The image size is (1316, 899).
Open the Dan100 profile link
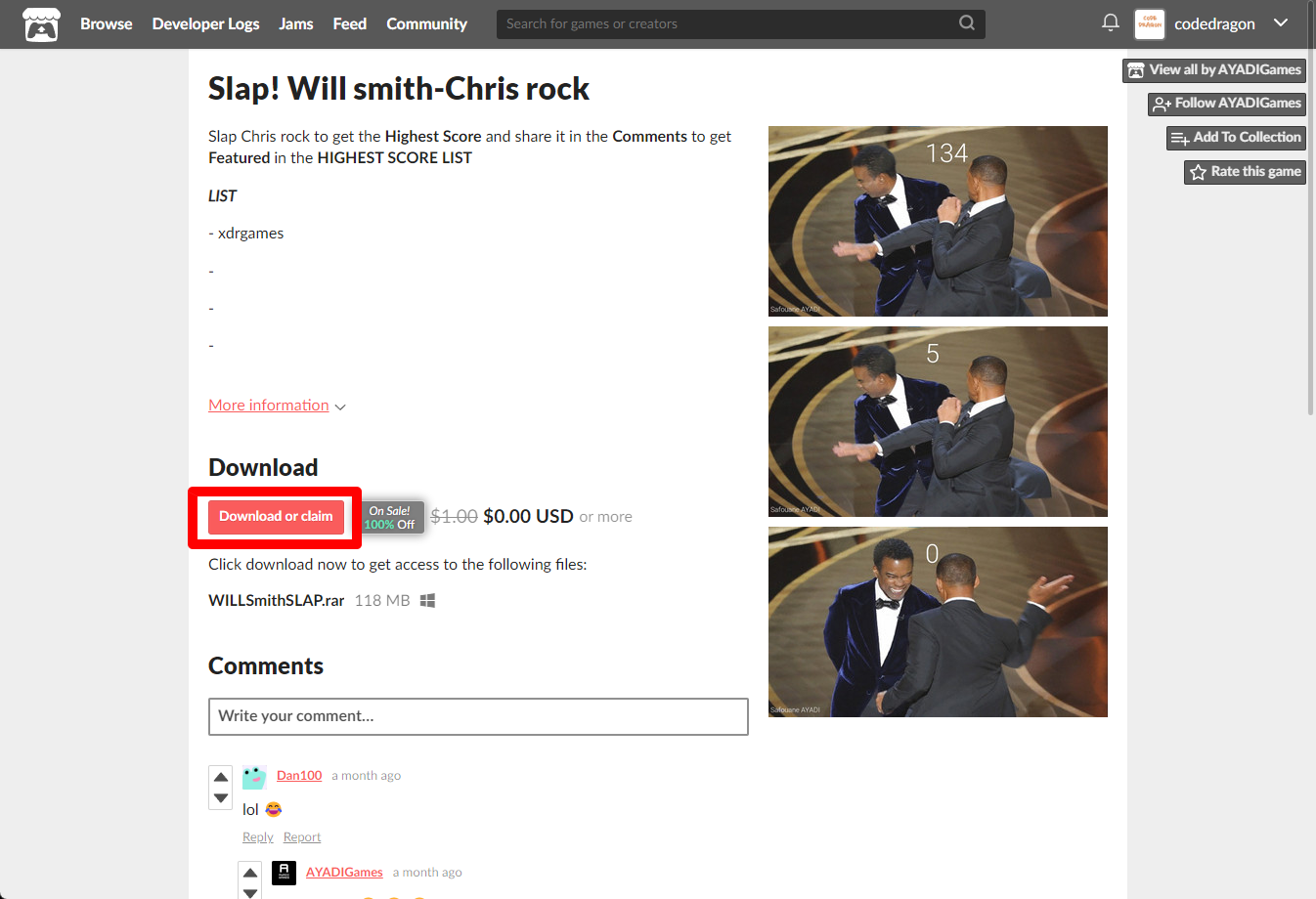(x=299, y=776)
